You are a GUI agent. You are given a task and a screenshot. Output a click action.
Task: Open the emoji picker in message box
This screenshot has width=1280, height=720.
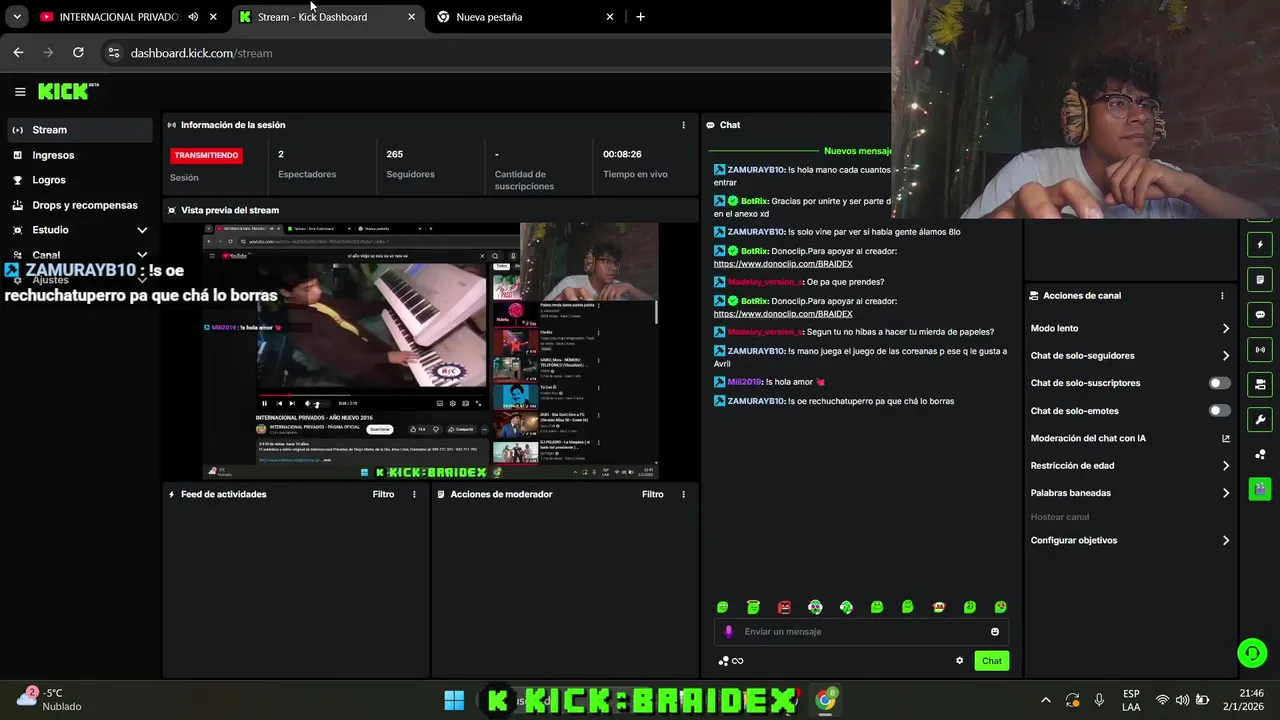994,632
